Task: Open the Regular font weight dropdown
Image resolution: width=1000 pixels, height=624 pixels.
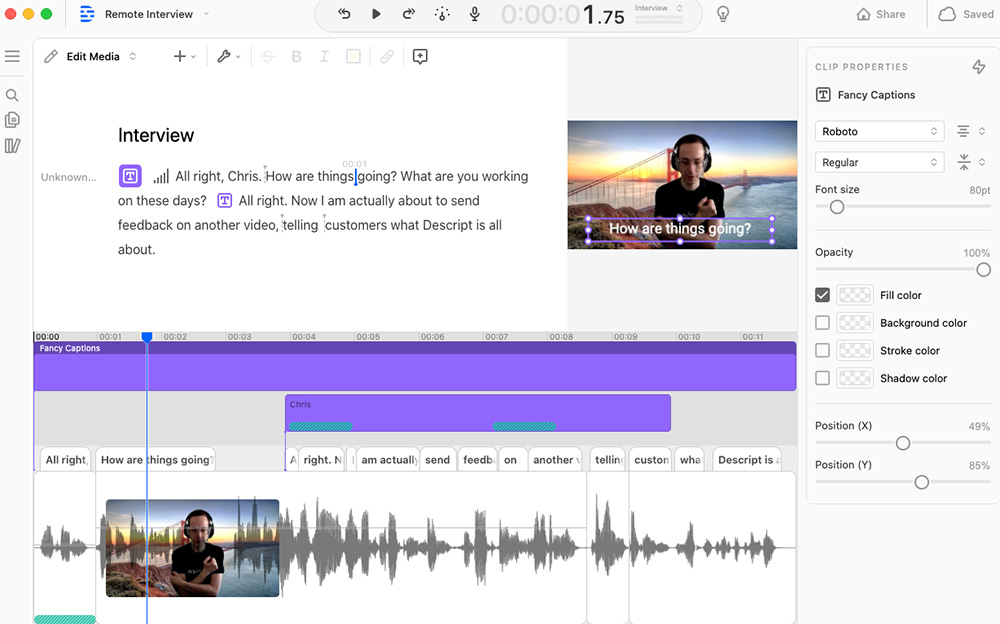Action: [879, 161]
